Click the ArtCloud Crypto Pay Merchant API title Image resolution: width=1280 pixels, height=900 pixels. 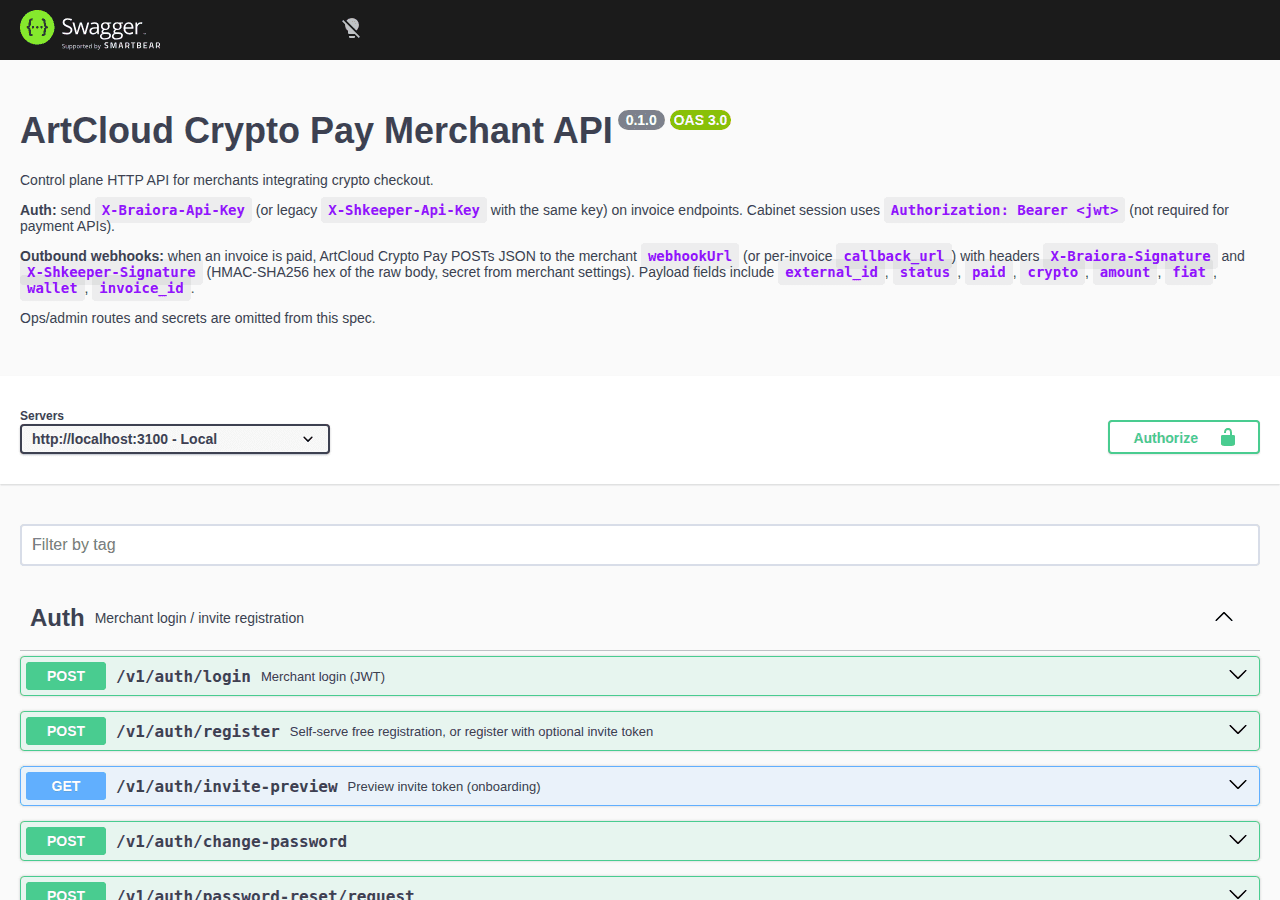click(x=316, y=131)
